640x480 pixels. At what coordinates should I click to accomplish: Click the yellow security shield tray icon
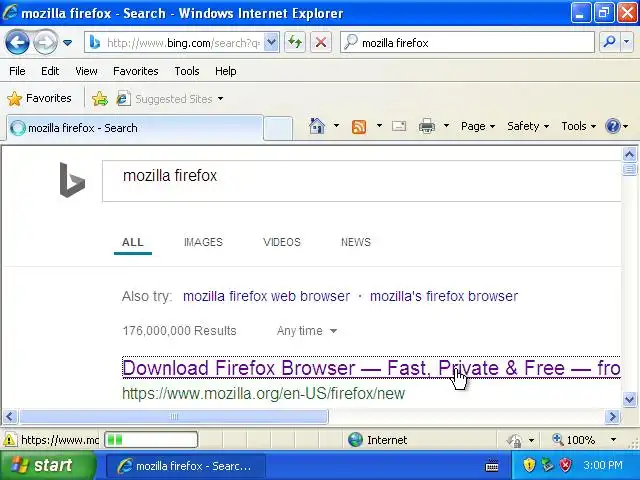pos(529,464)
